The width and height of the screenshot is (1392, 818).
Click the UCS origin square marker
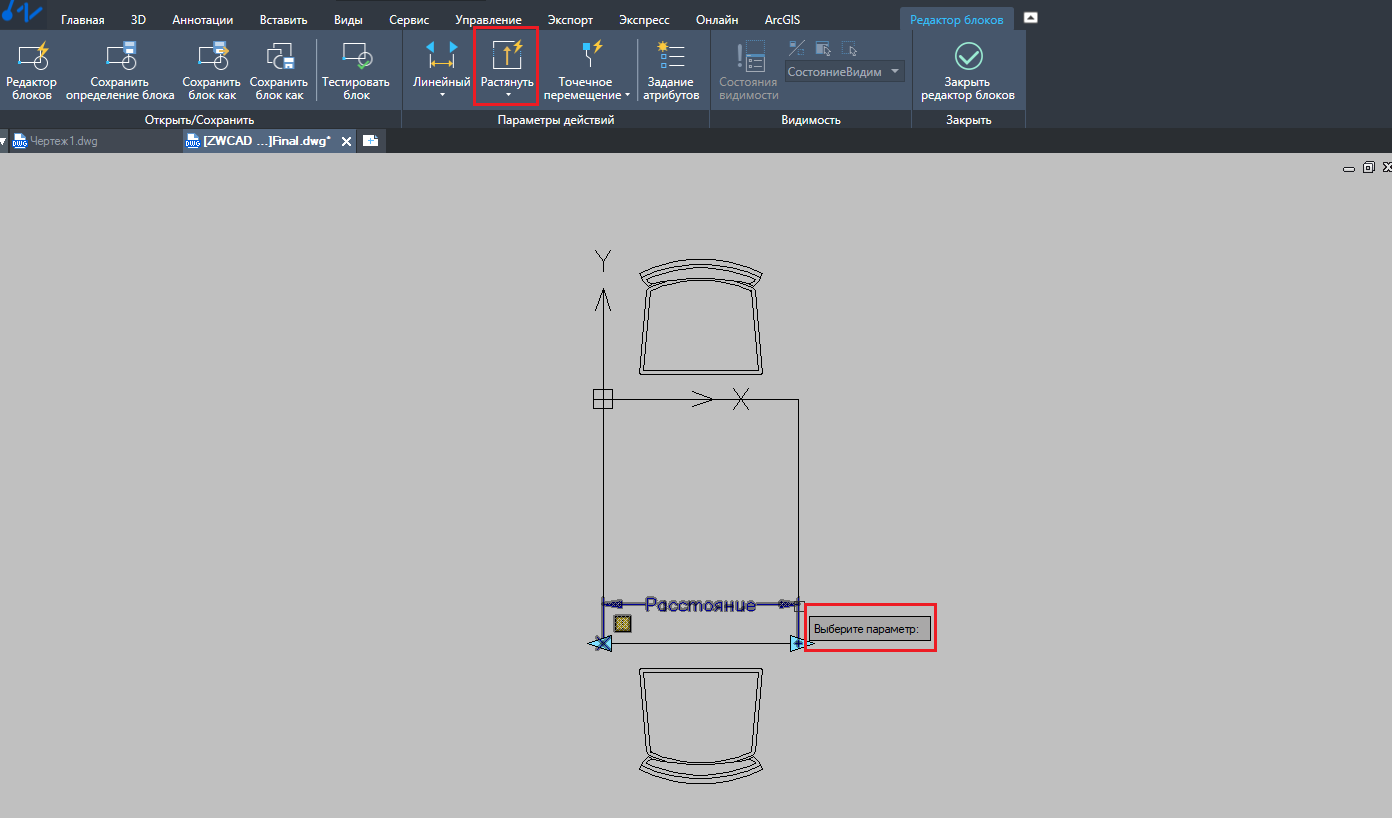point(602,399)
